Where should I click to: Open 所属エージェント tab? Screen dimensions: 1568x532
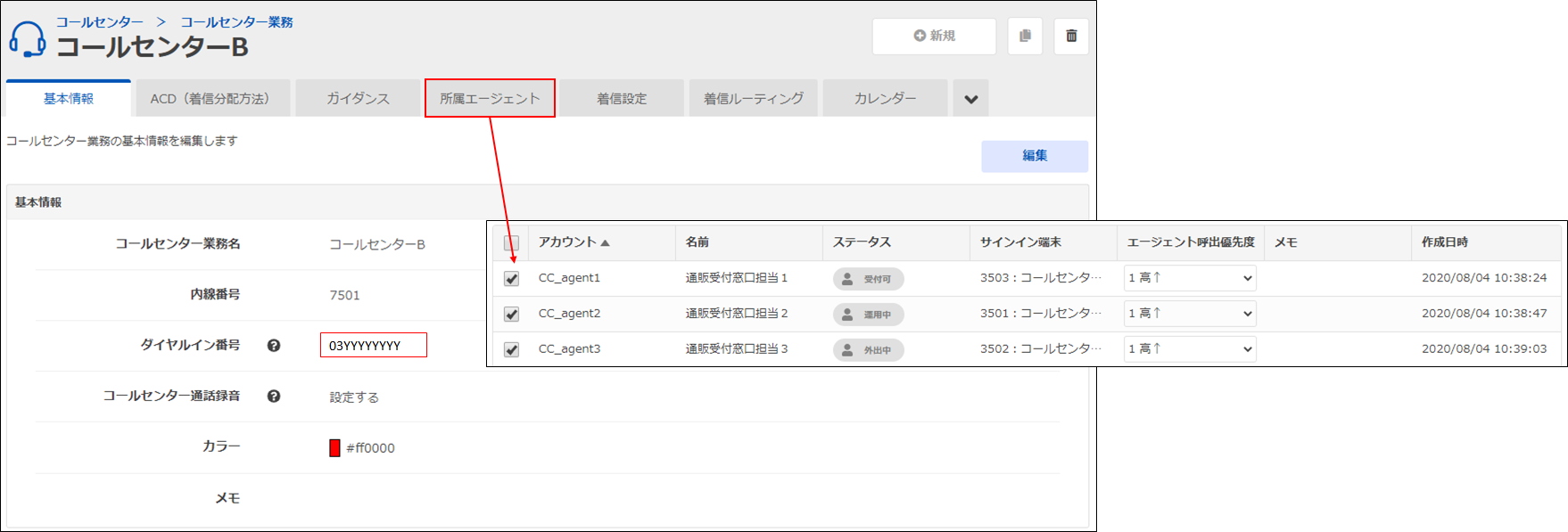[x=490, y=99]
